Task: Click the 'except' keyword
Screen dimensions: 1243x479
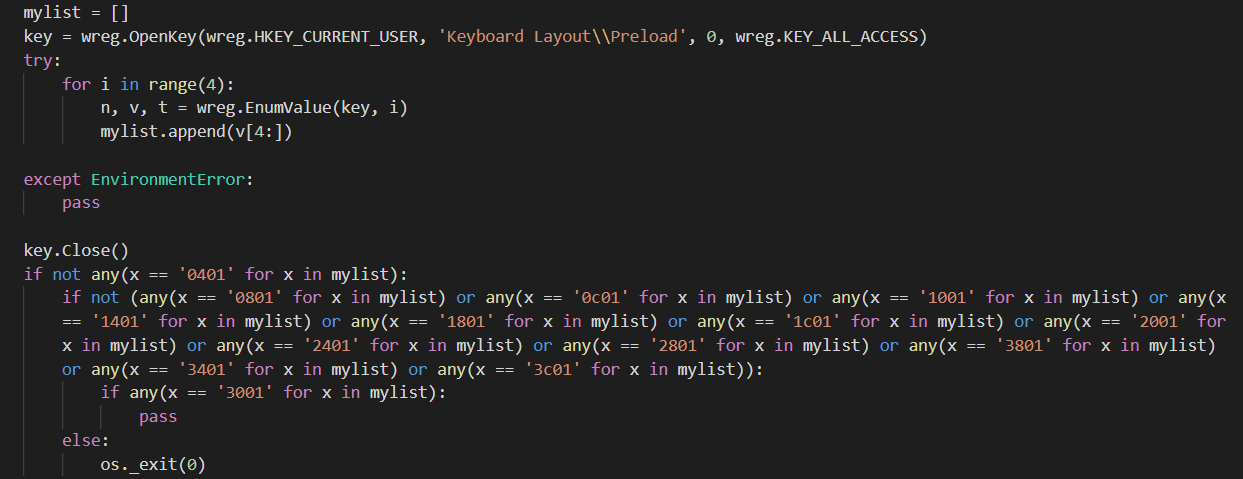Action: 54,179
